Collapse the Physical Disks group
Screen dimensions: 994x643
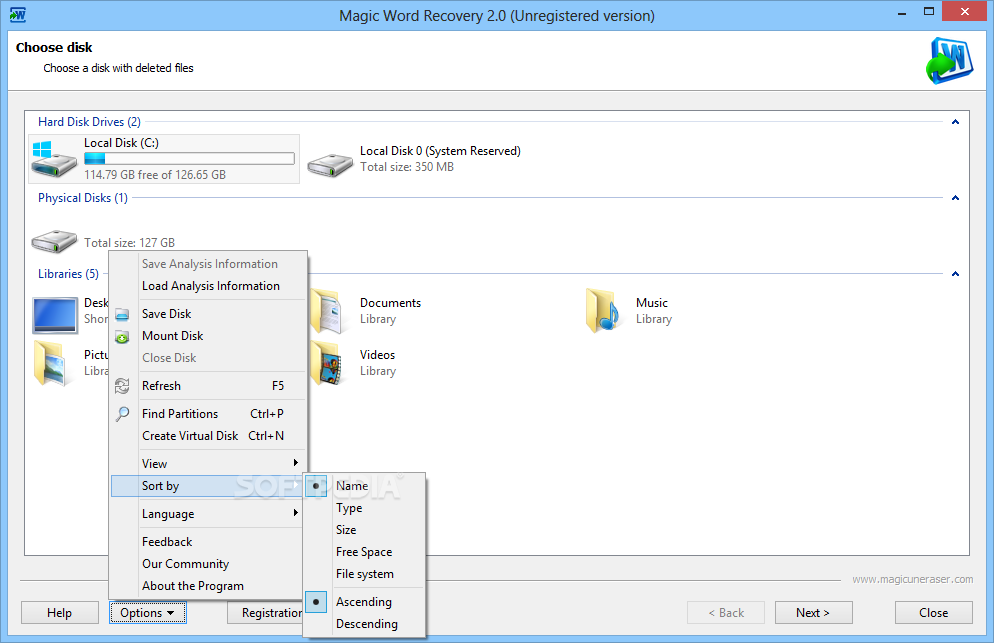coord(955,198)
